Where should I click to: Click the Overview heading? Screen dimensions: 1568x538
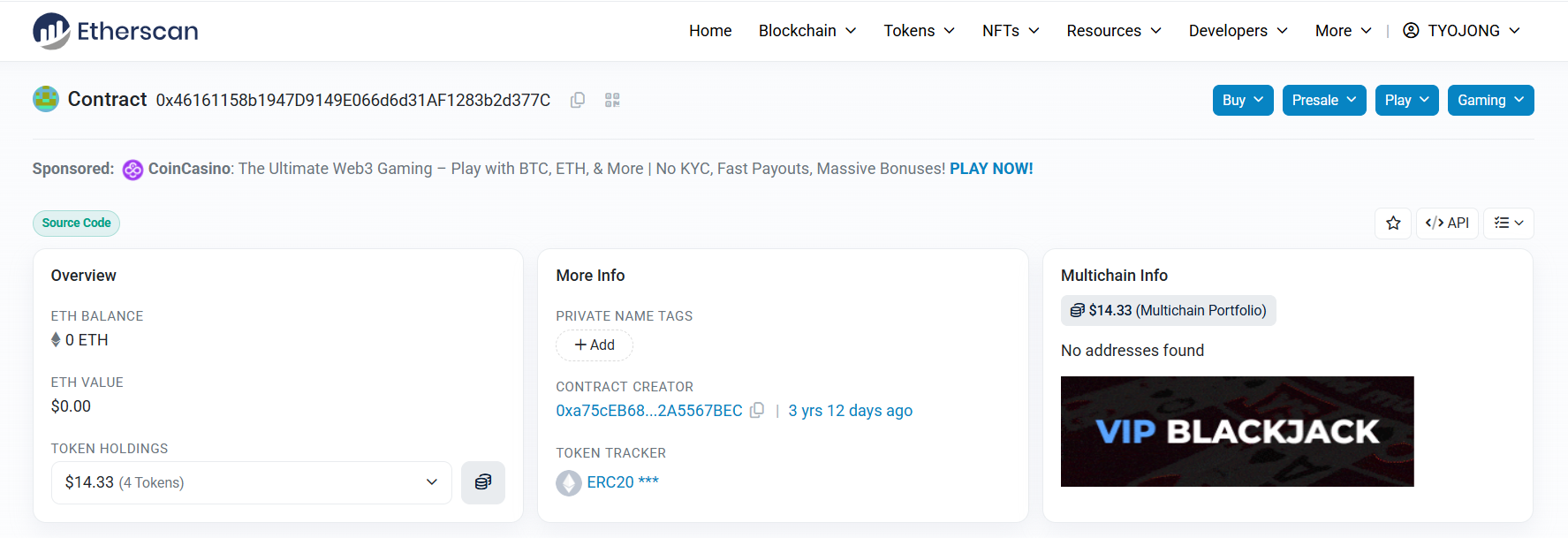(84, 276)
